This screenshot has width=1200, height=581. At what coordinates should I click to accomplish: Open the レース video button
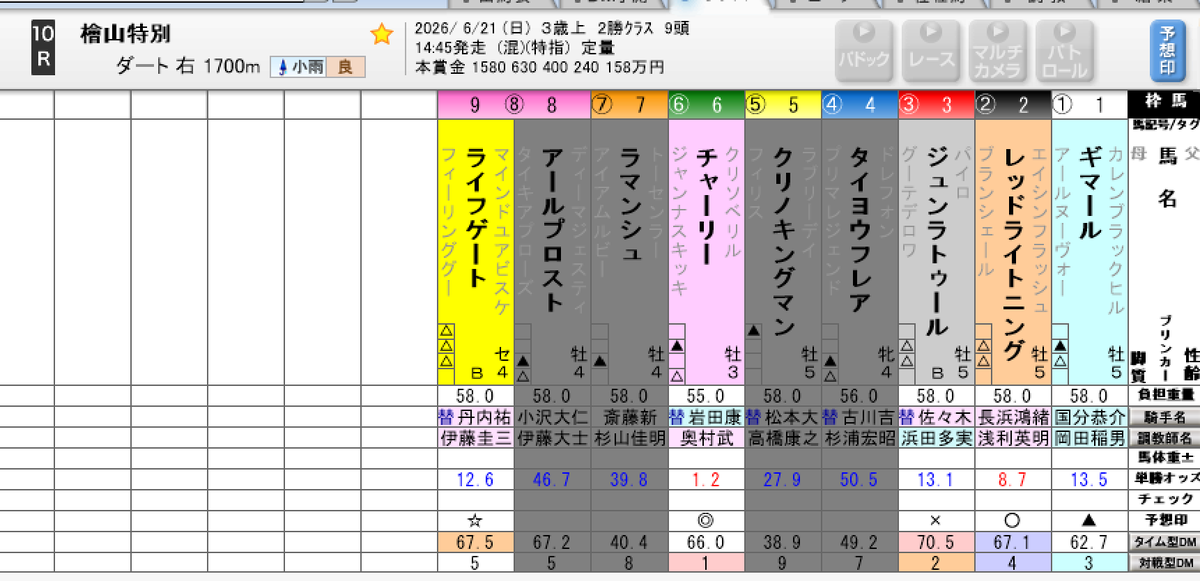pyautogui.click(x=929, y=50)
